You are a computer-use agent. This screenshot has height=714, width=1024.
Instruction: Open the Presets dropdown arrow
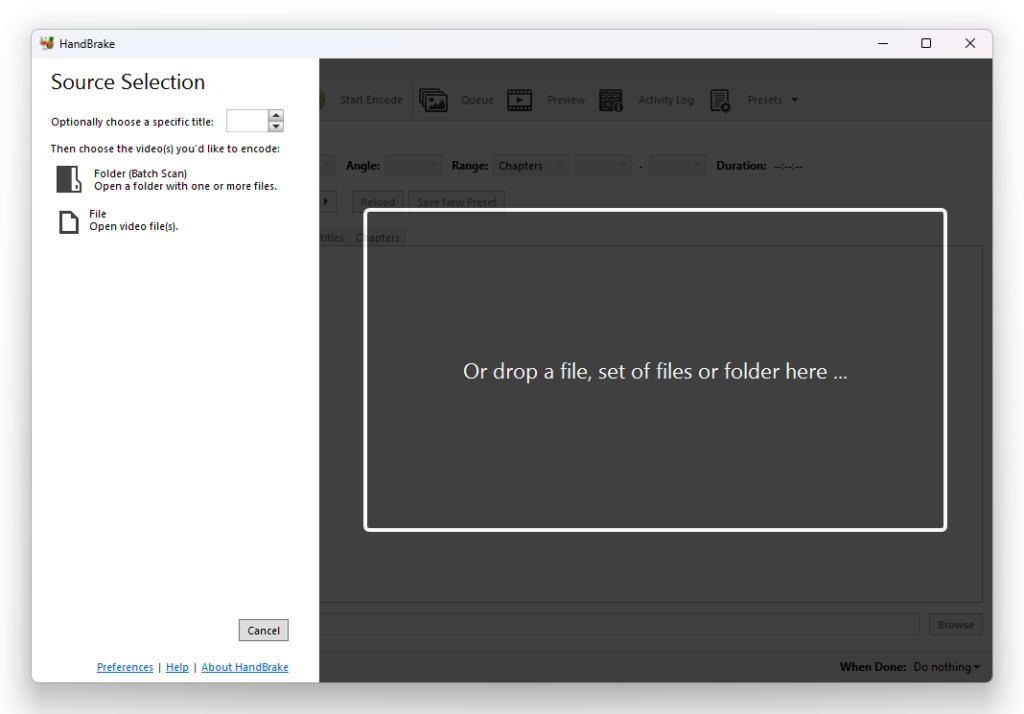(x=795, y=100)
